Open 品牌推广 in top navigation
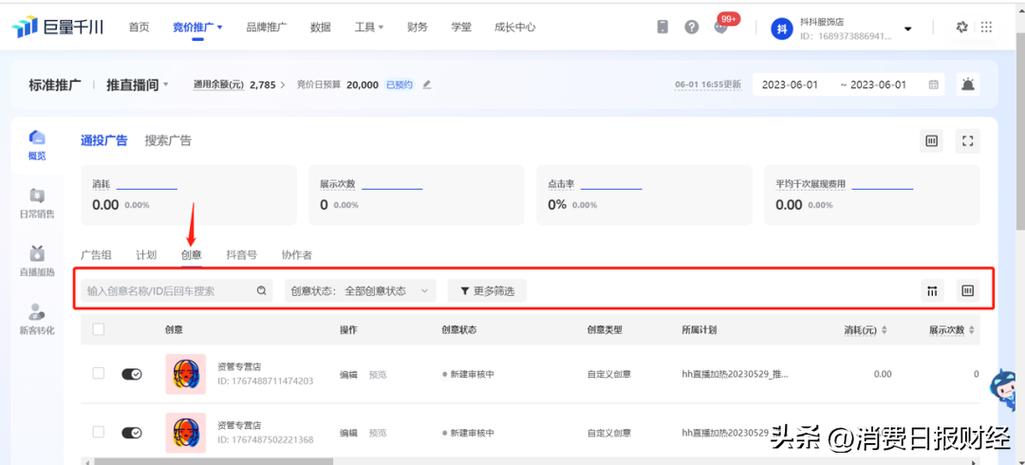Screen dimensions: 1025x465 [266, 27]
